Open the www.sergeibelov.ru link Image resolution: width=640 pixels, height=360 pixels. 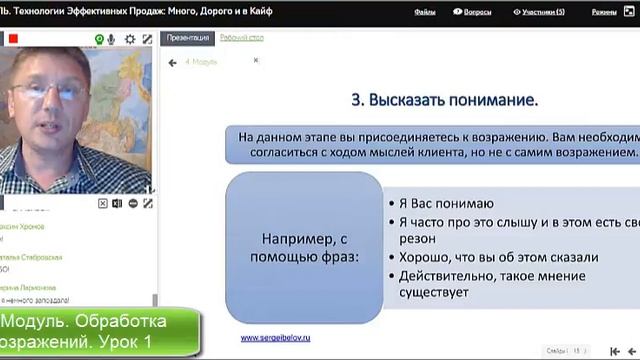coord(275,338)
